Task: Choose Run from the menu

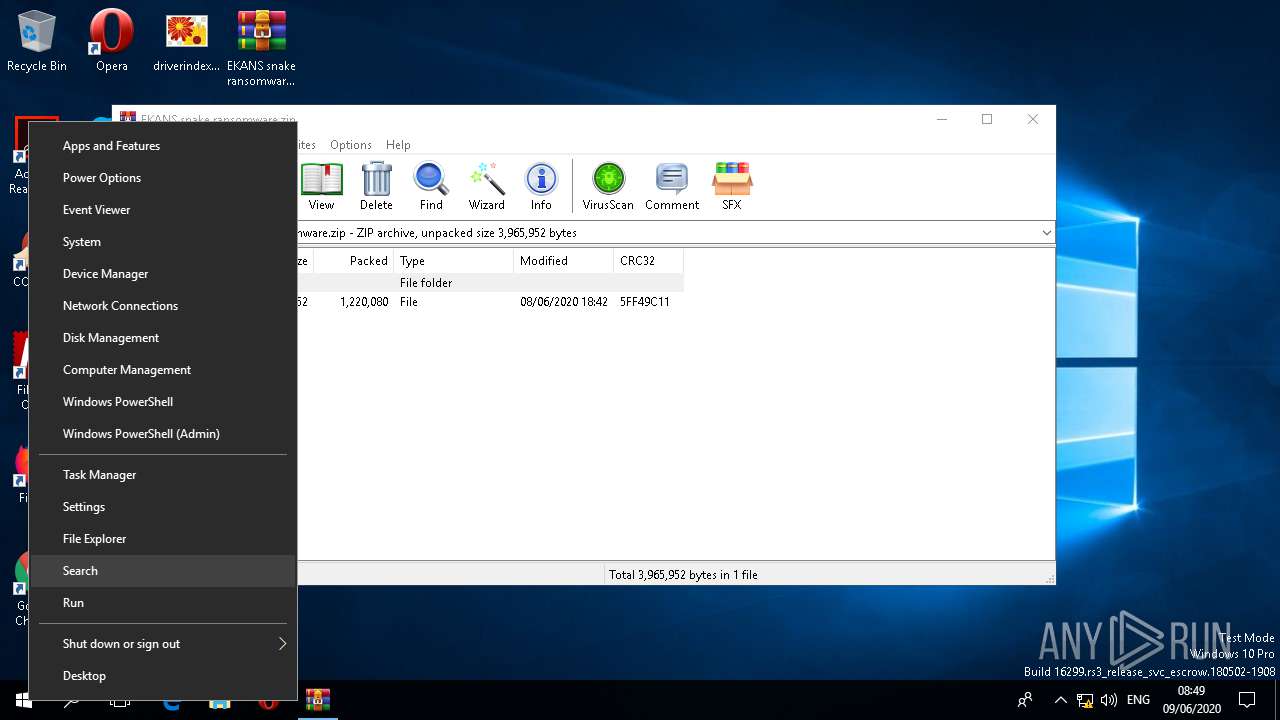Action: [163, 603]
